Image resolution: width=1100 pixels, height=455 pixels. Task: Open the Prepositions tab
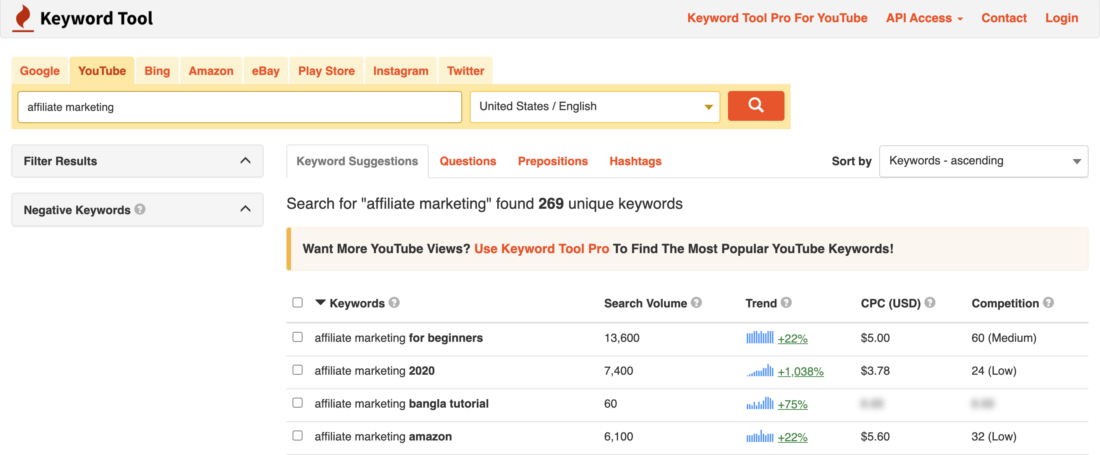(x=553, y=161)
